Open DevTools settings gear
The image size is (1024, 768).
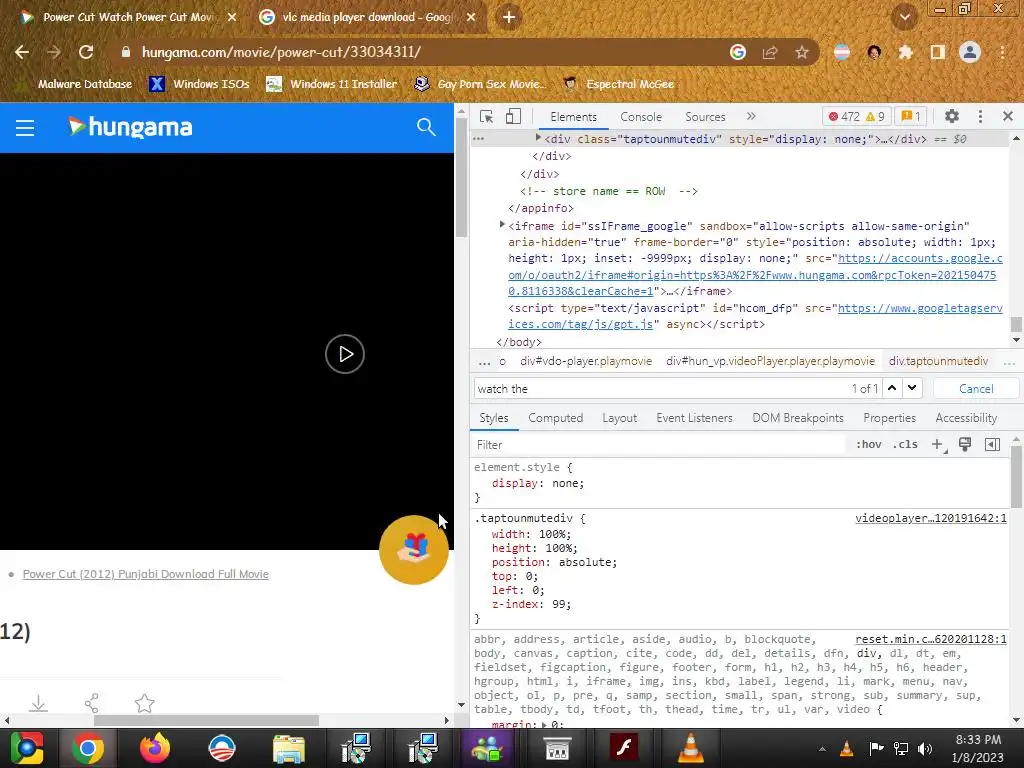952,116
